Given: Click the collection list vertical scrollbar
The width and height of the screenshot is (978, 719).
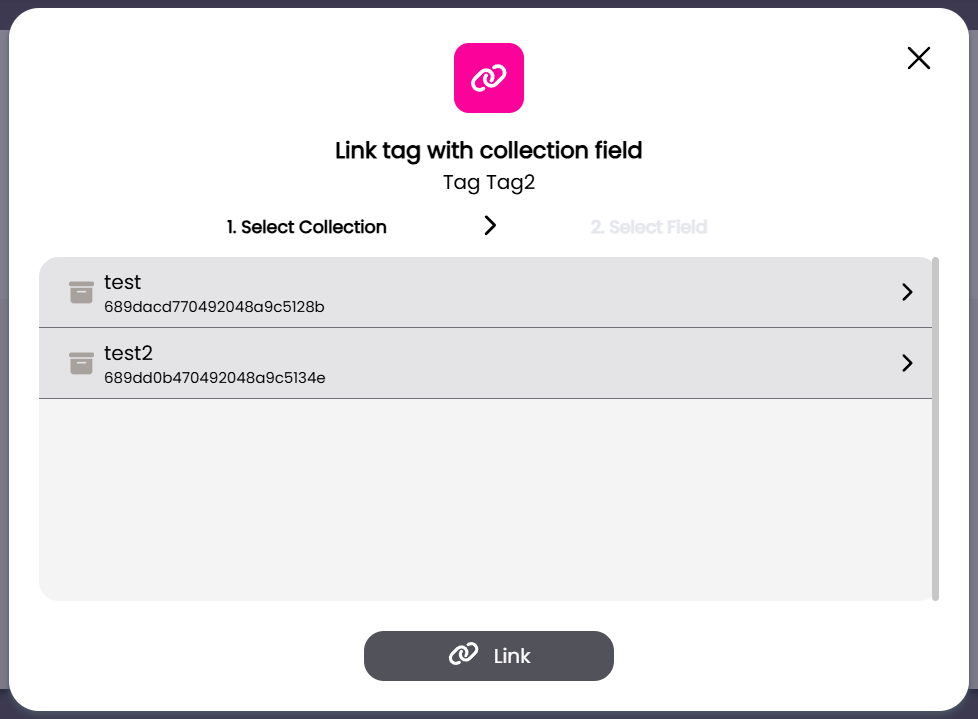Looking at the screenshot, I should coord(935,428).
